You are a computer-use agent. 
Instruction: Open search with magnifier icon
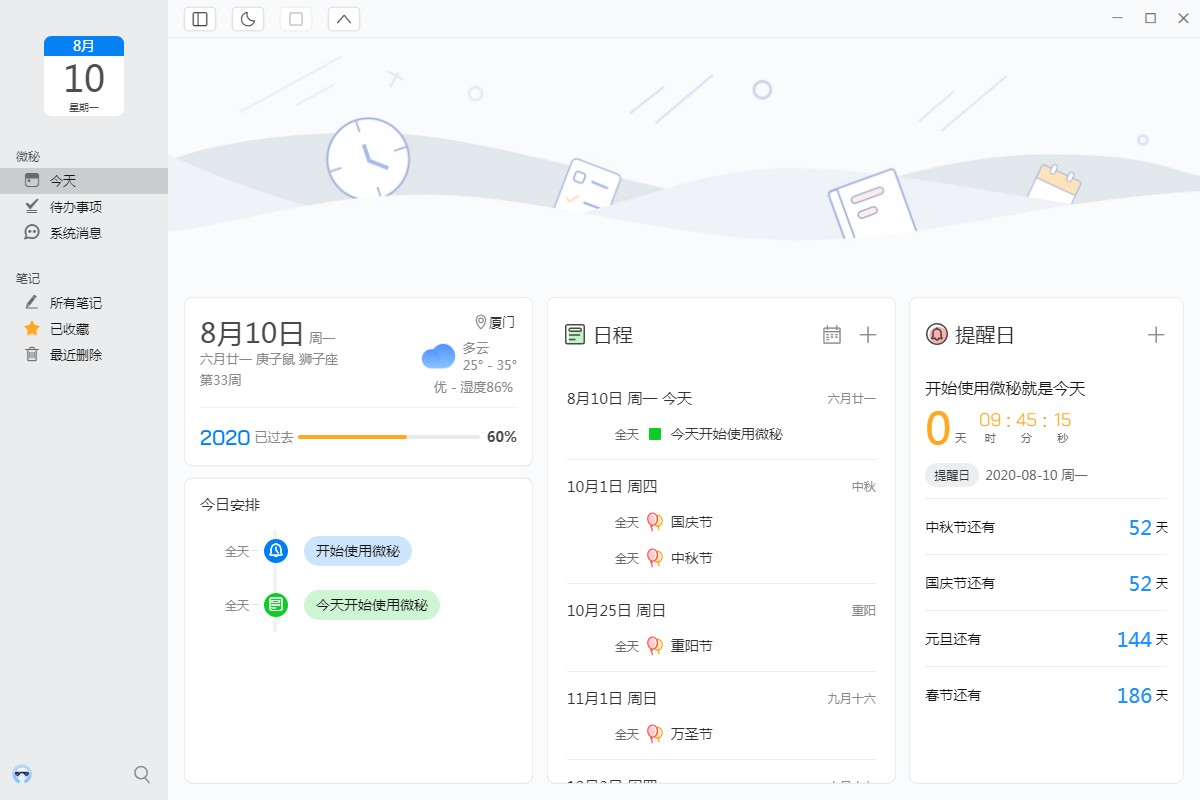tap(142, 774)
